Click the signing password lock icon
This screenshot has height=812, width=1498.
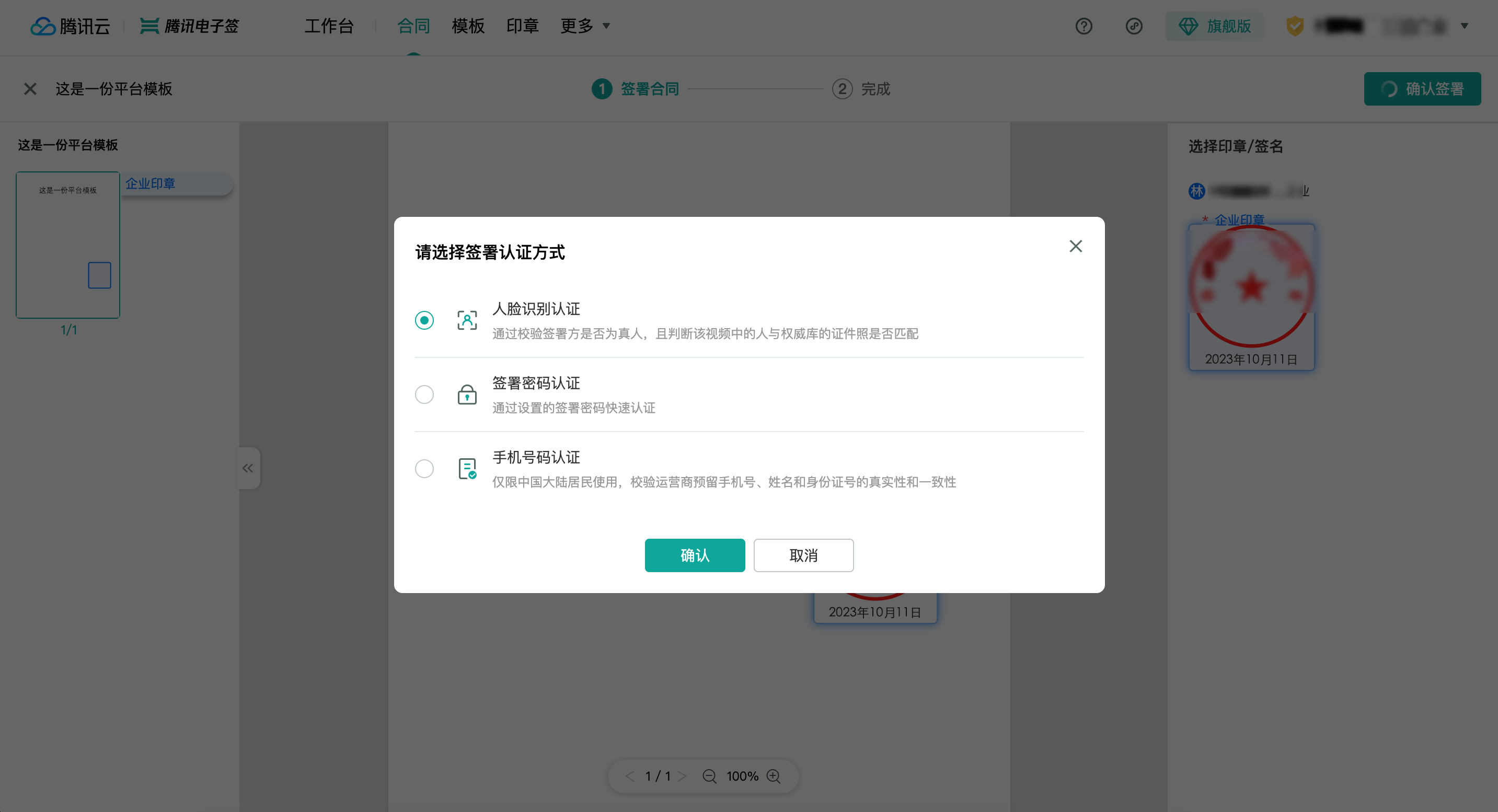coord(466,395)
